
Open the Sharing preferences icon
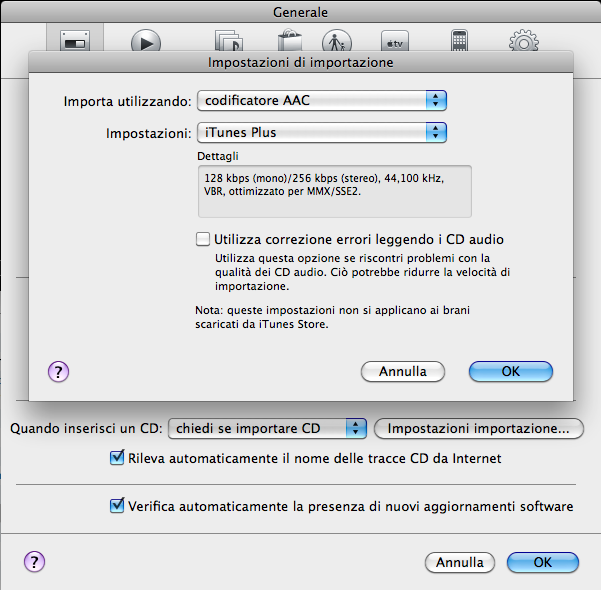(229, 40)
